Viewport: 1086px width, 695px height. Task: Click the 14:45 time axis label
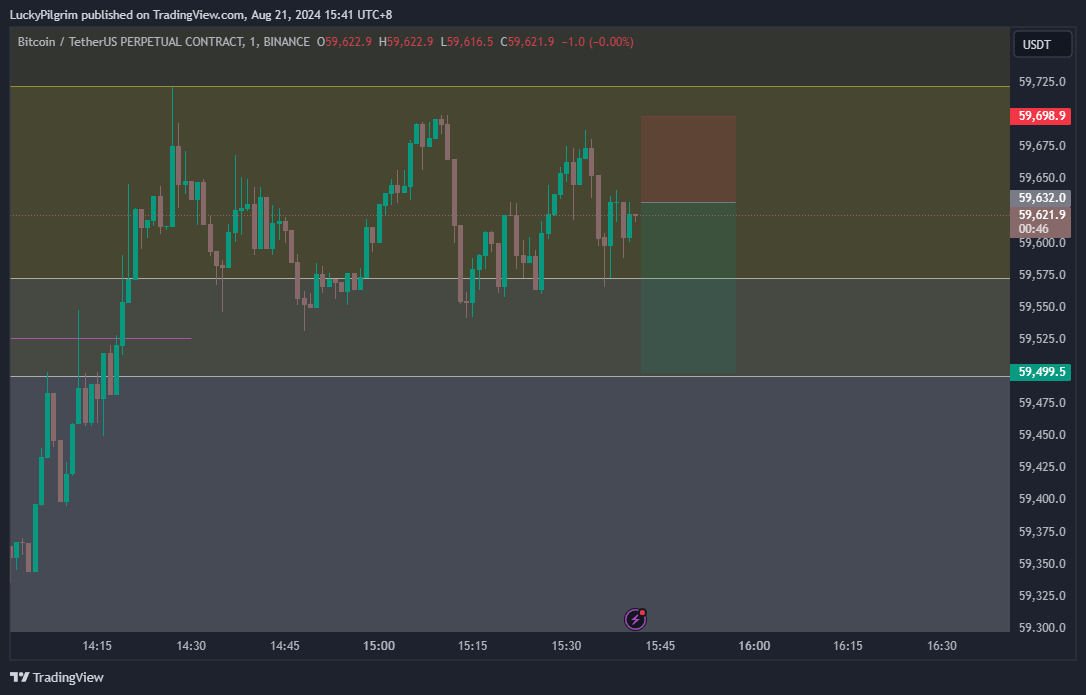click(x=285, y=646)
